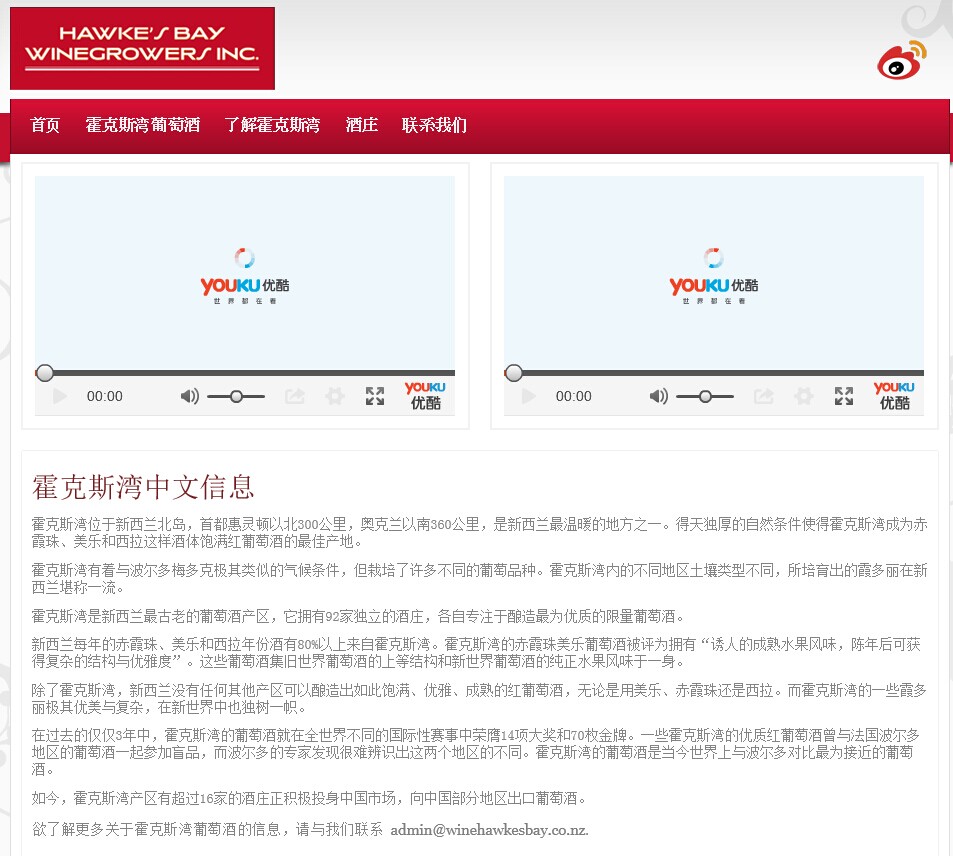Open settings gear on right video
This screenshot has width=953, height=856.
[x=804, y=397]
